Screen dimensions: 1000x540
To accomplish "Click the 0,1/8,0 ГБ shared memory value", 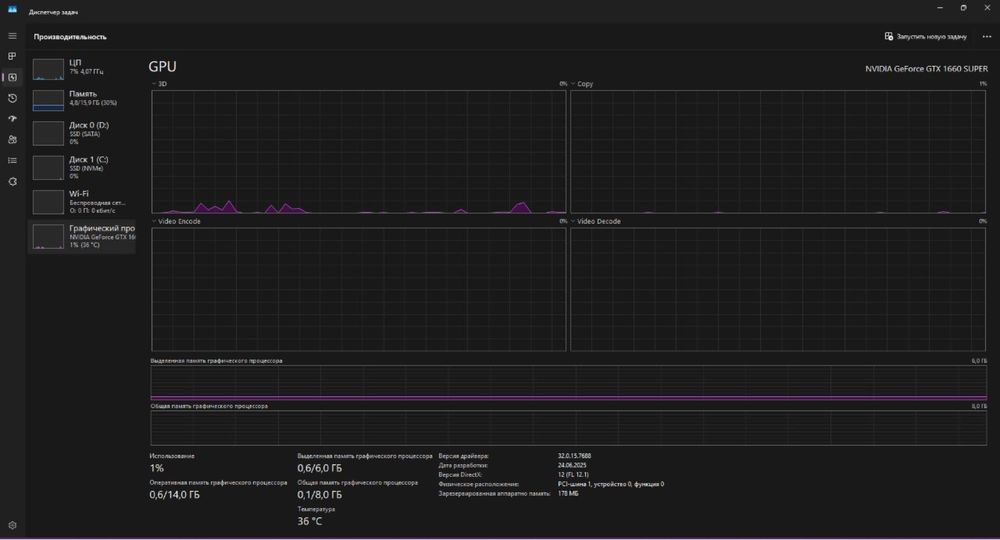I will (320, 495).
